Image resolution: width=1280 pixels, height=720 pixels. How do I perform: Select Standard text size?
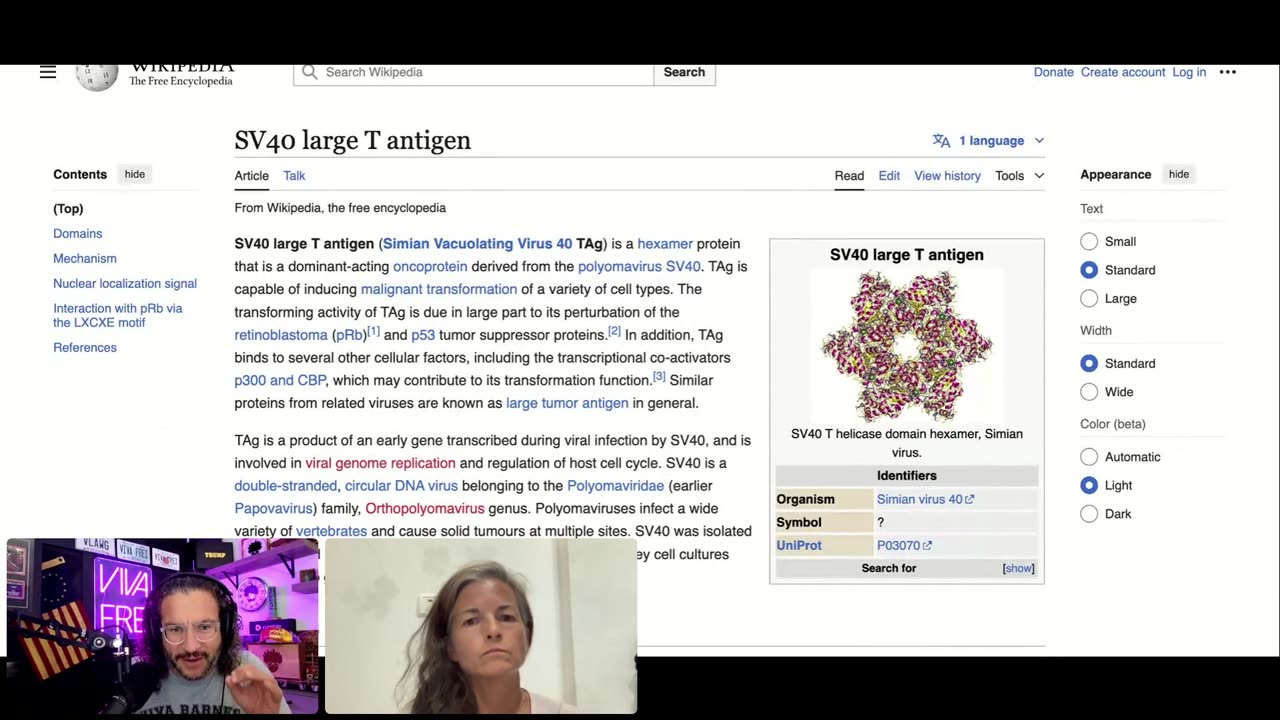pyautogui.click(x=1089, y=270)
